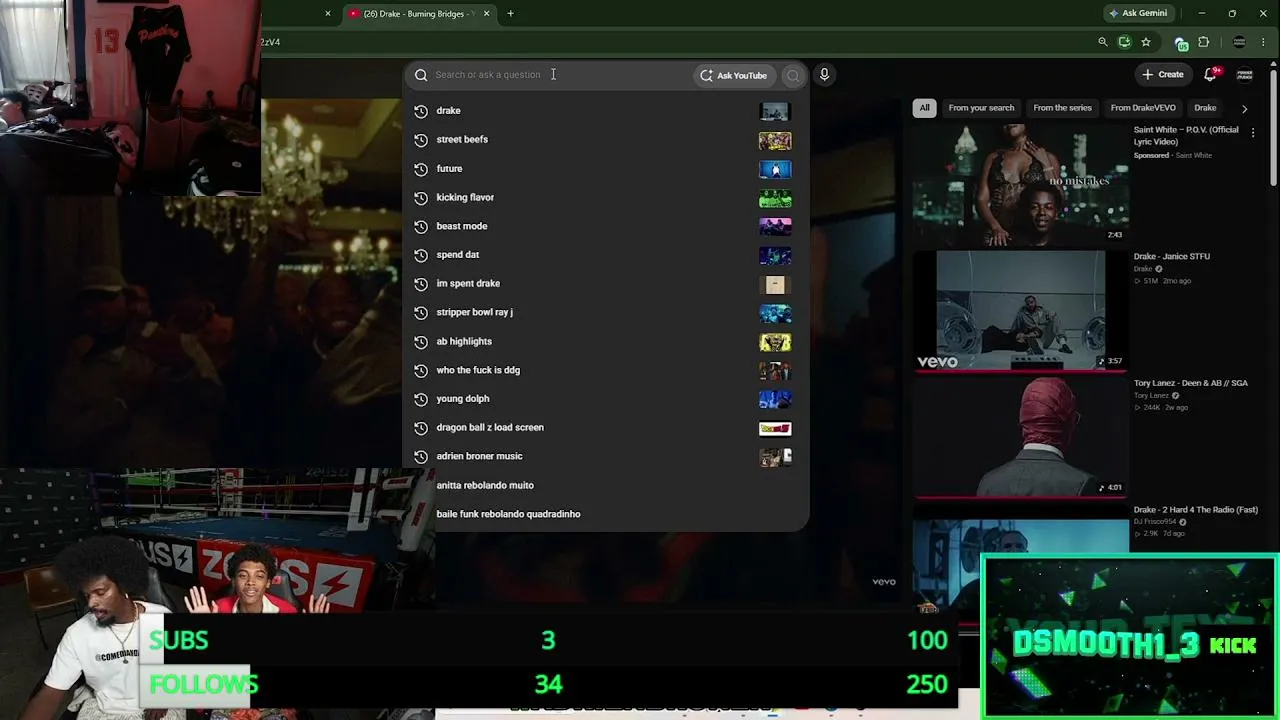Choose 'im spent drake' search suggestion
Screen dimensions: 1280x720
click(606, 284)
